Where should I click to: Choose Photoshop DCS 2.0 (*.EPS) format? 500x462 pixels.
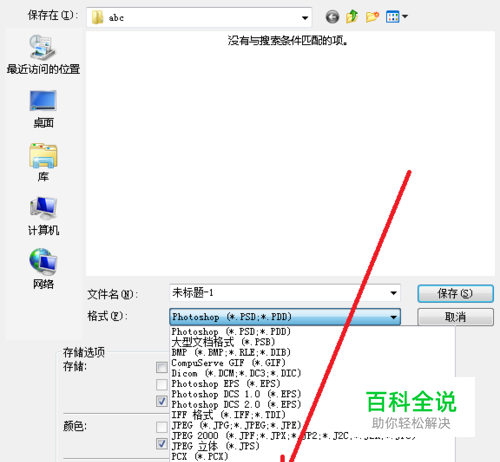pyautogui.click(x=312, y=404)
